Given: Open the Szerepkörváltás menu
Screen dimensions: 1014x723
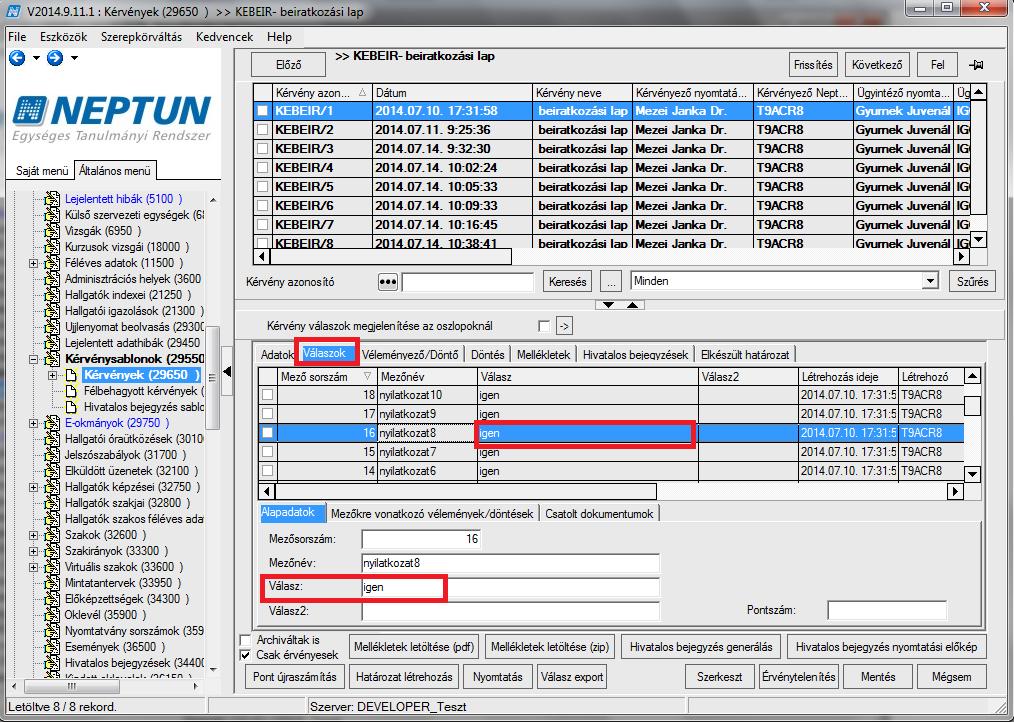Looking at the screenshot, I should coord(142,37).
